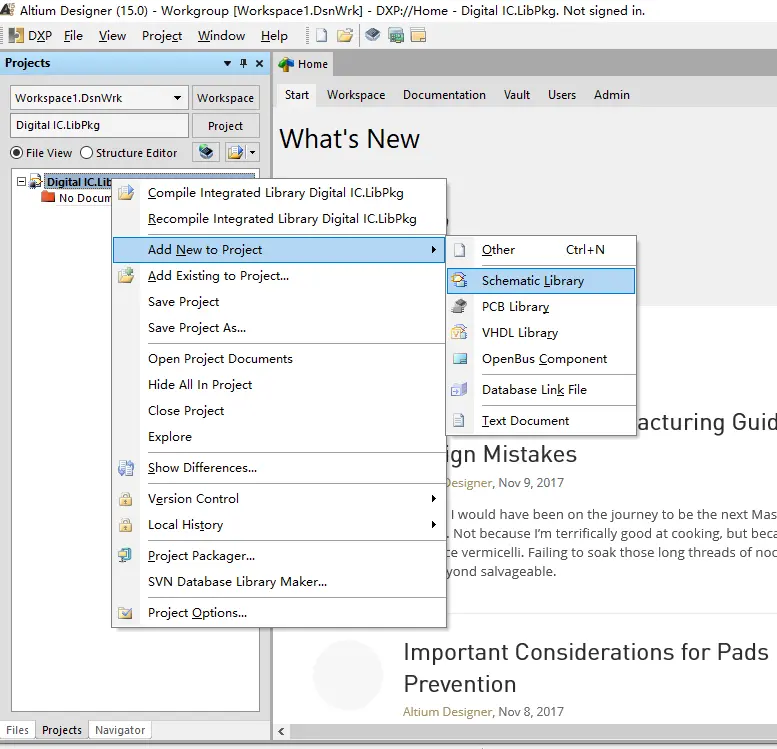The image size is (777, 749).
Task: Select Schematic Library from submenu
Action: [x=532, y=281]
